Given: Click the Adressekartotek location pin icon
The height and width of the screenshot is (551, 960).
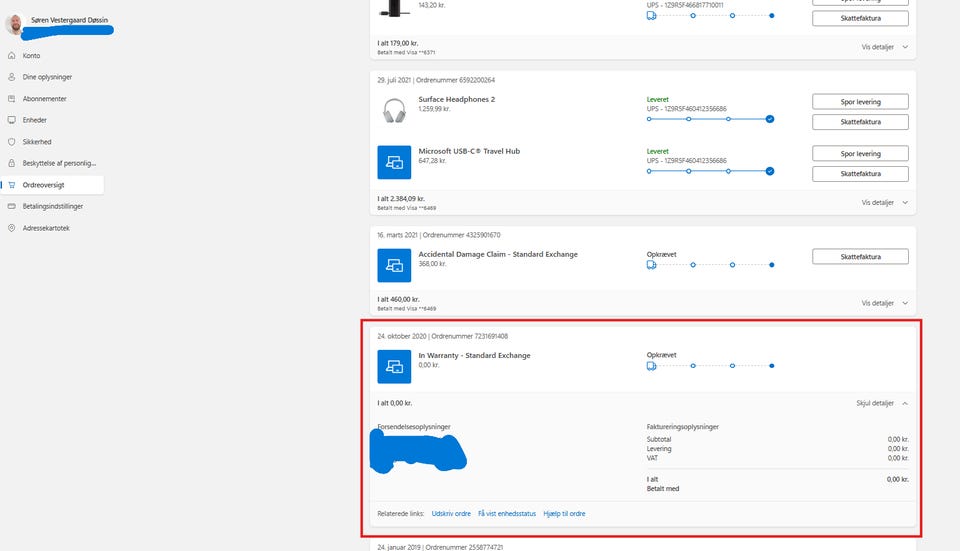Looking at the screenshot, I should (x=12, y=228).
